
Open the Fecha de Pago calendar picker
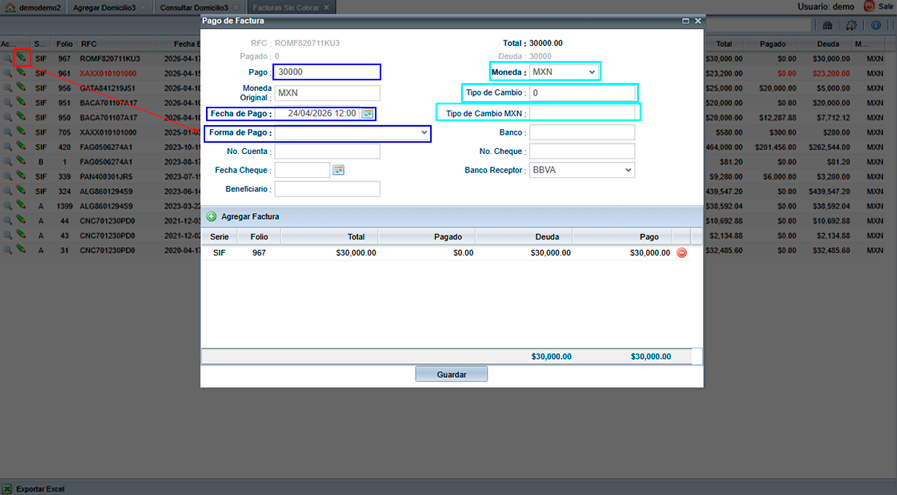coord(367,114)
